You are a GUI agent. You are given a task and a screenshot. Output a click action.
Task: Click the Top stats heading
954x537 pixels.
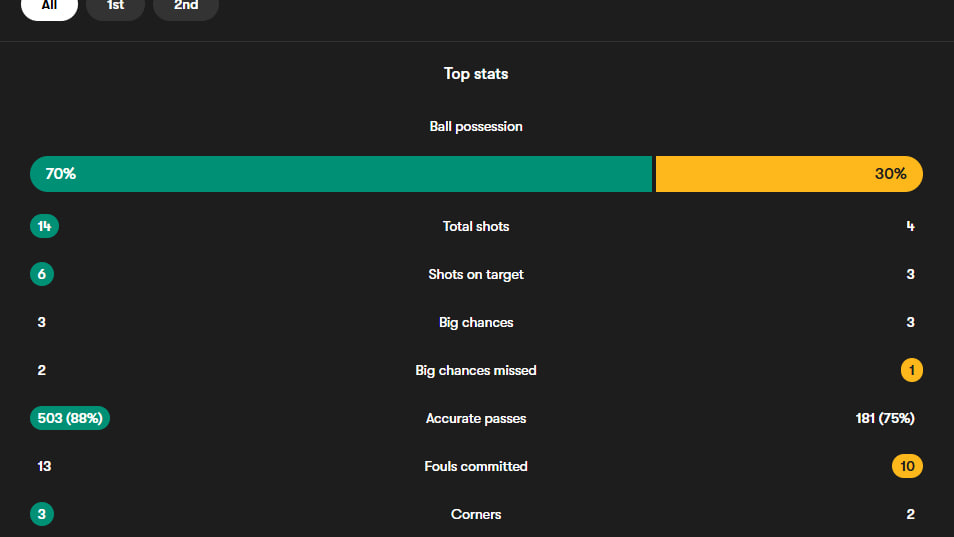476,74
